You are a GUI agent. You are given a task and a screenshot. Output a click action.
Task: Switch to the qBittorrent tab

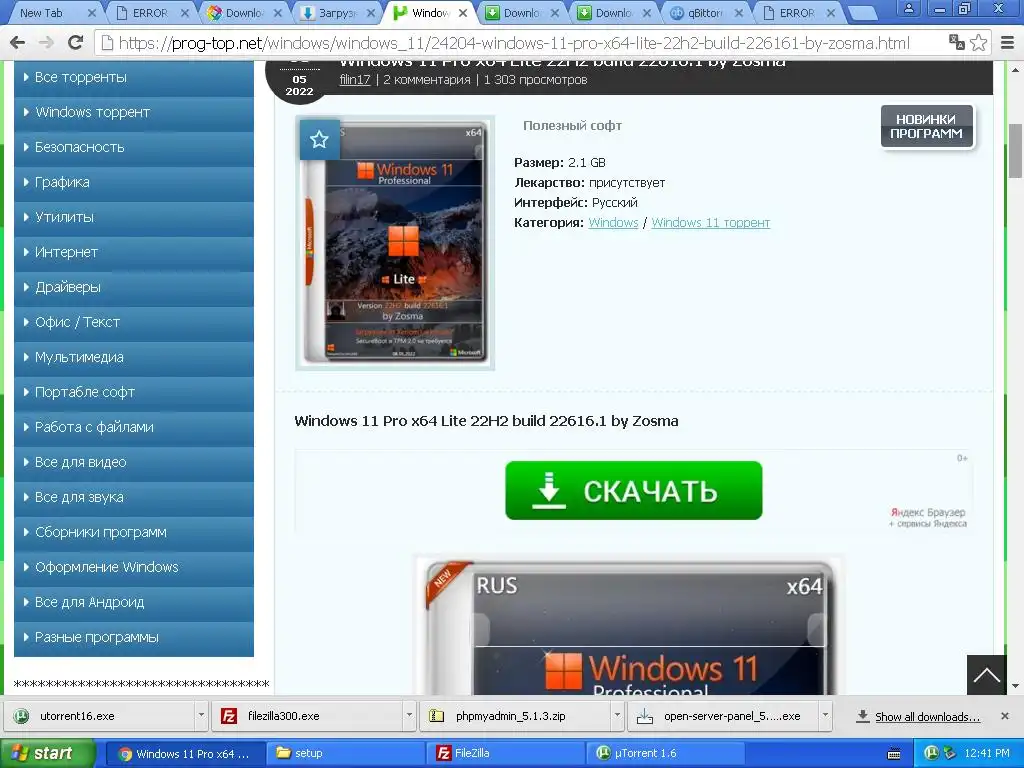[x=704, y=12]
